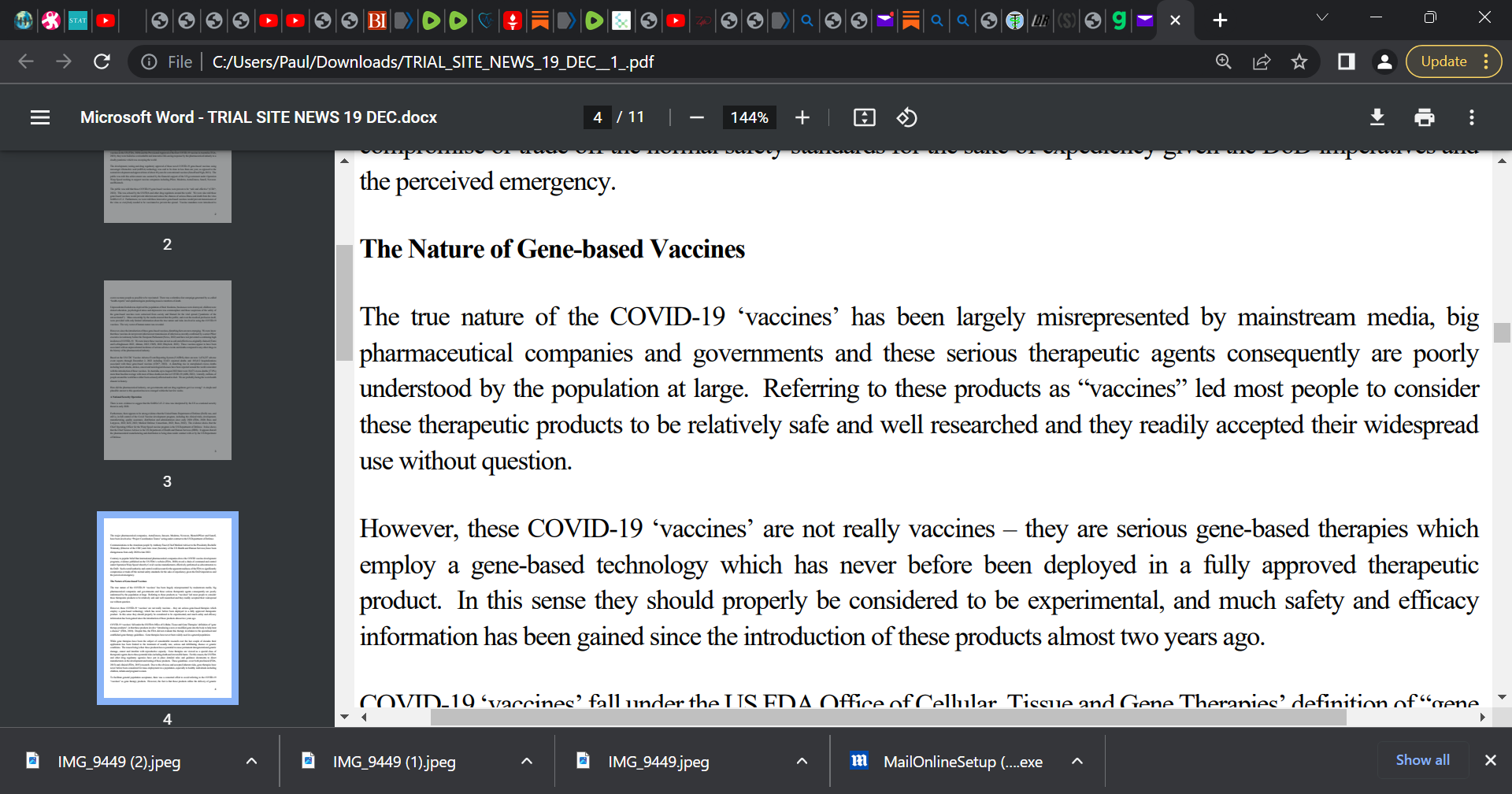Viewport: 1512px width, 794px height.
Task: Click the fit to page icon
Action: coord(865,117)
